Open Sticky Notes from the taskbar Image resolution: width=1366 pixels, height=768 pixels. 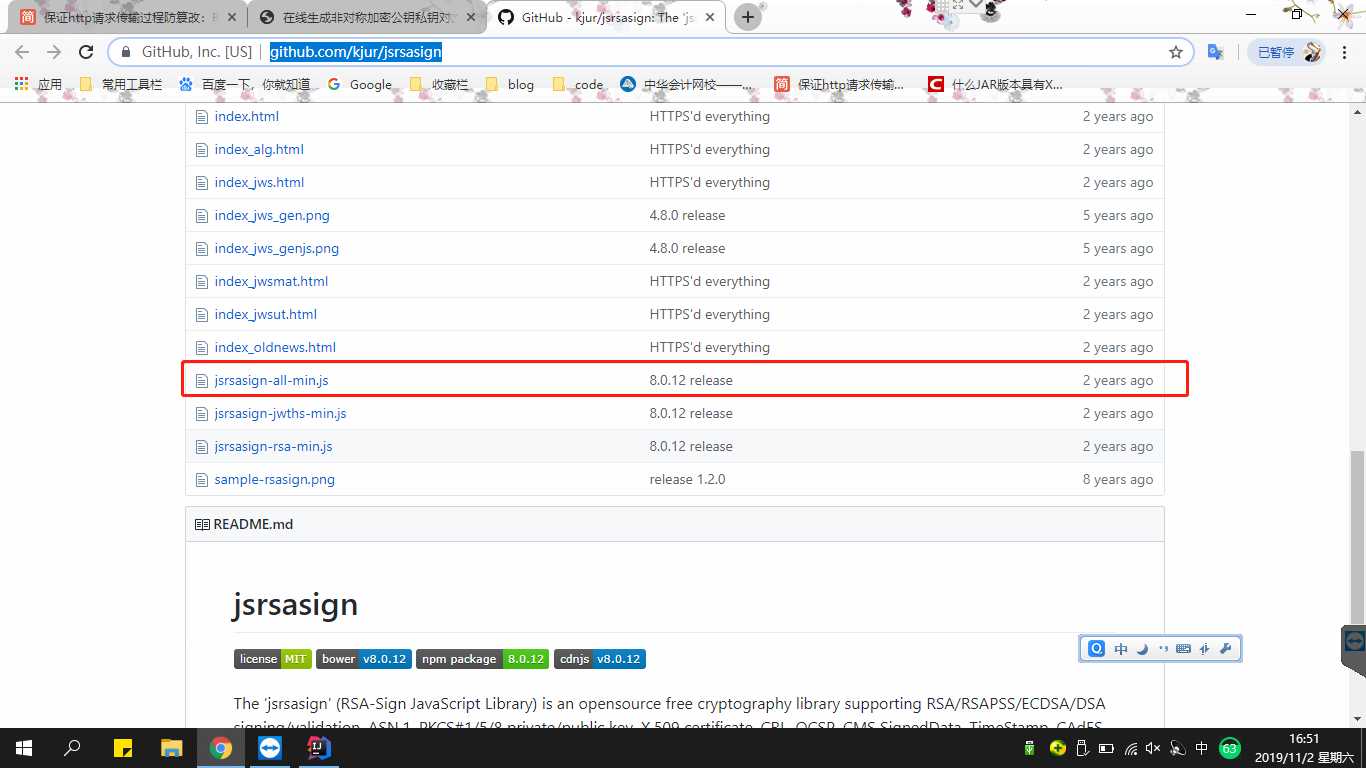pos(123,748)
